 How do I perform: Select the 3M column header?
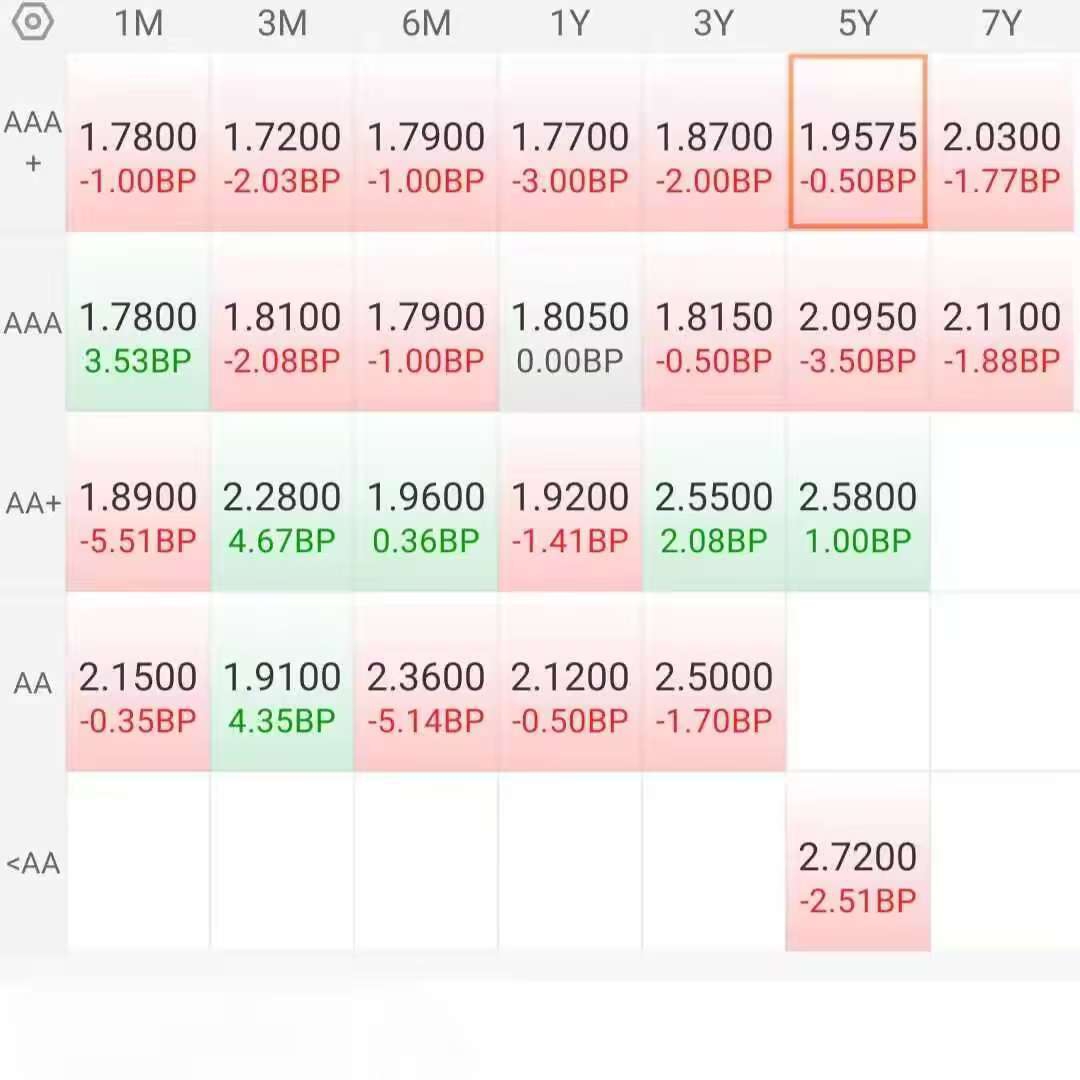[282, 23]
